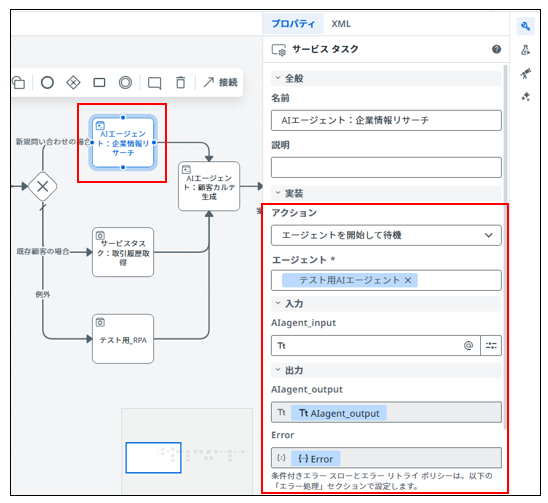Screen dimensions: 548x503
Task: Switch to the XML tab
Action: click(341, 24)
